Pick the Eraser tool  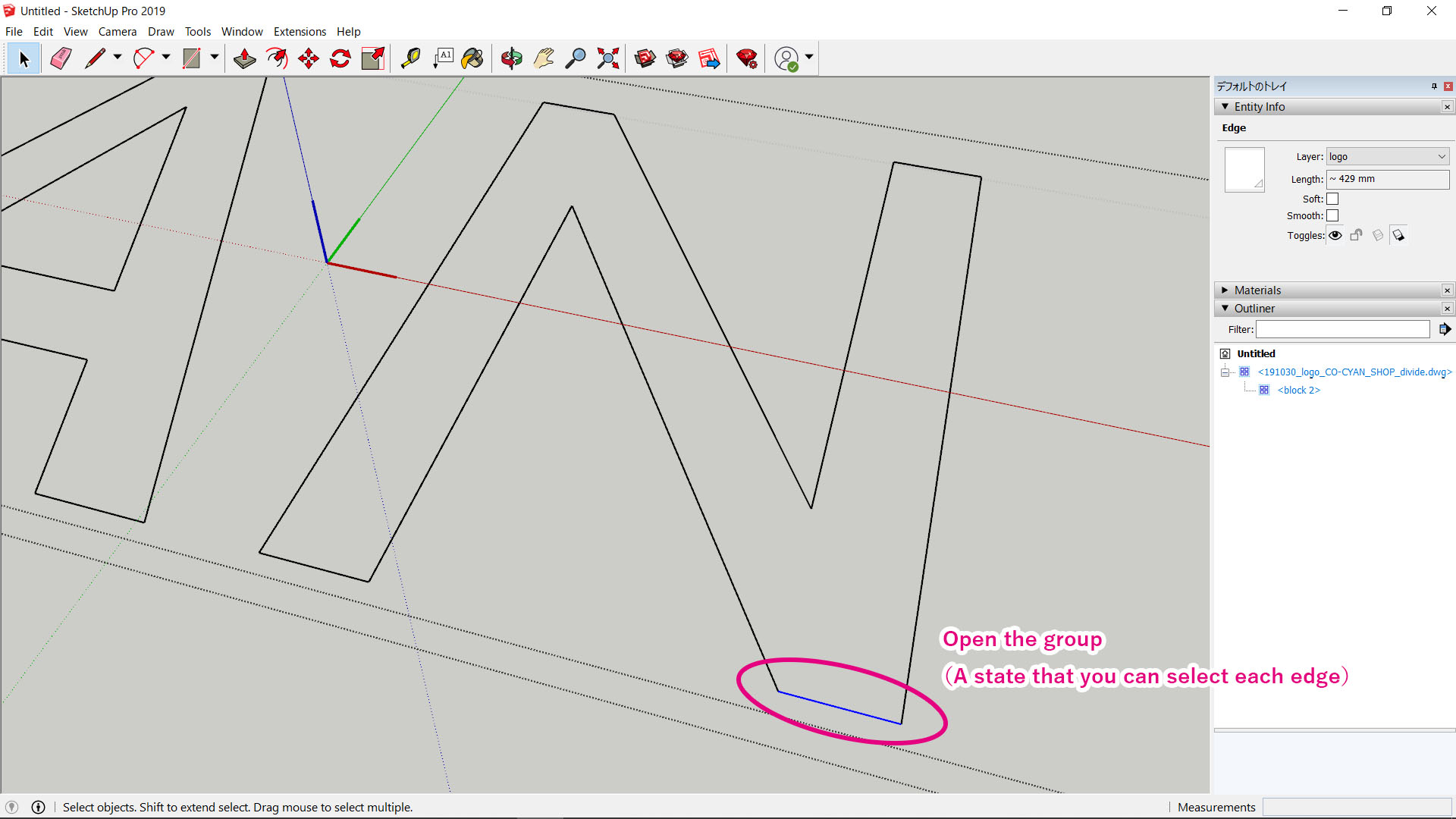[x=61, y=58]
